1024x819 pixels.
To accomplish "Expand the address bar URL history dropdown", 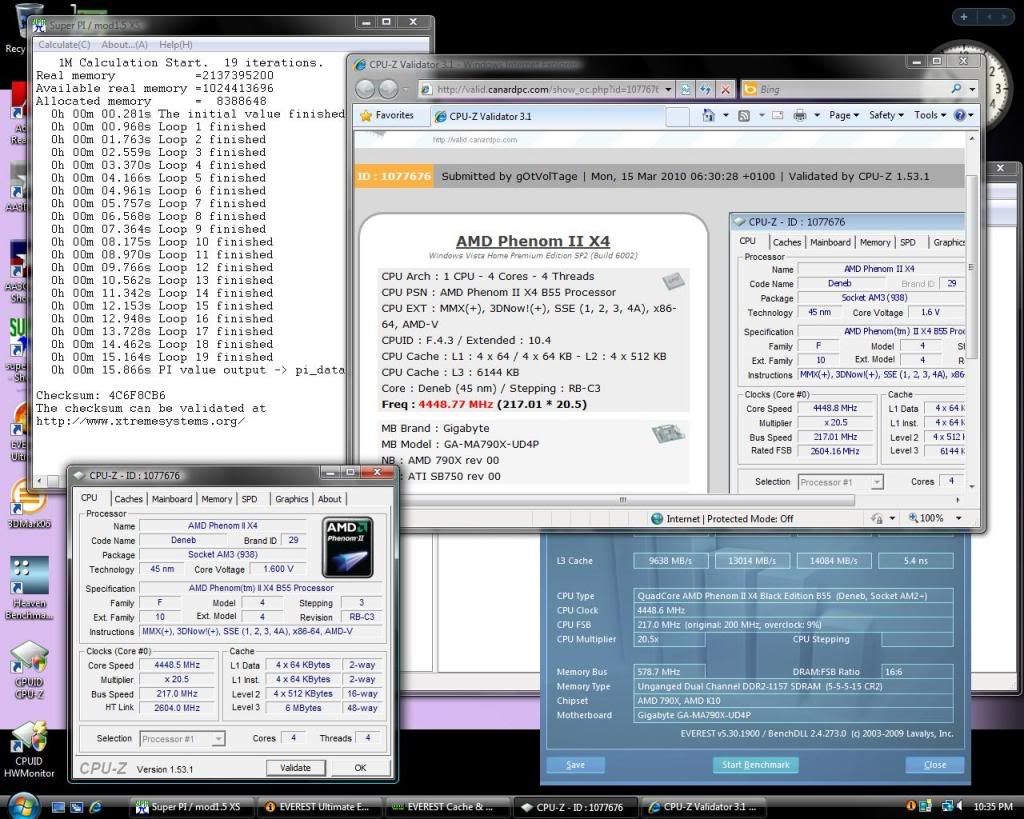I will click(668, 89).
